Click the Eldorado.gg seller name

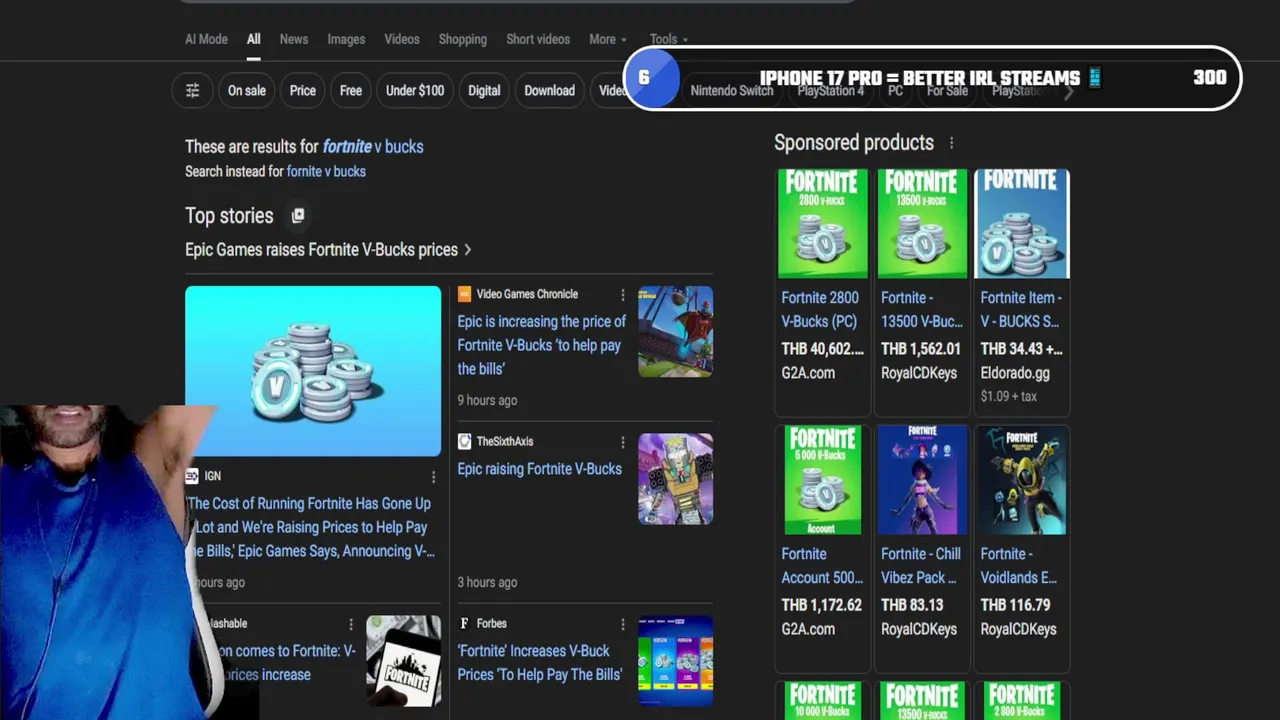pyautogui.click(x=1015, y=373)
